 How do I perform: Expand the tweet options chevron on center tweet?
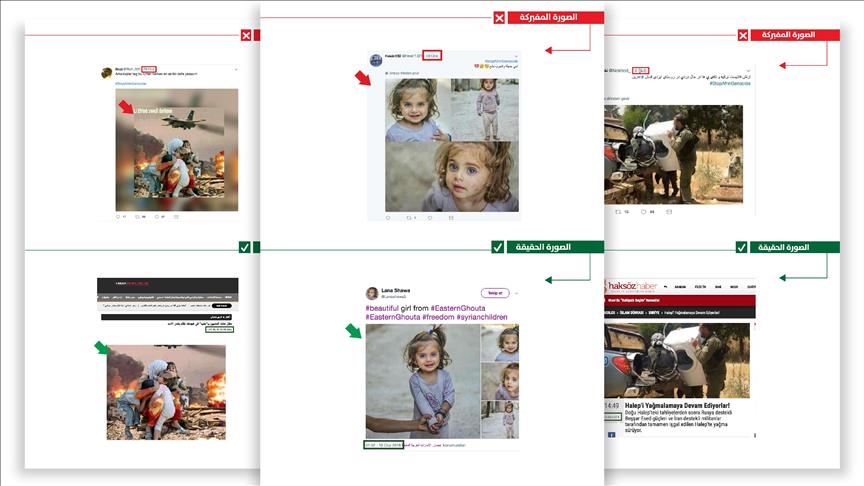(517, 55)
